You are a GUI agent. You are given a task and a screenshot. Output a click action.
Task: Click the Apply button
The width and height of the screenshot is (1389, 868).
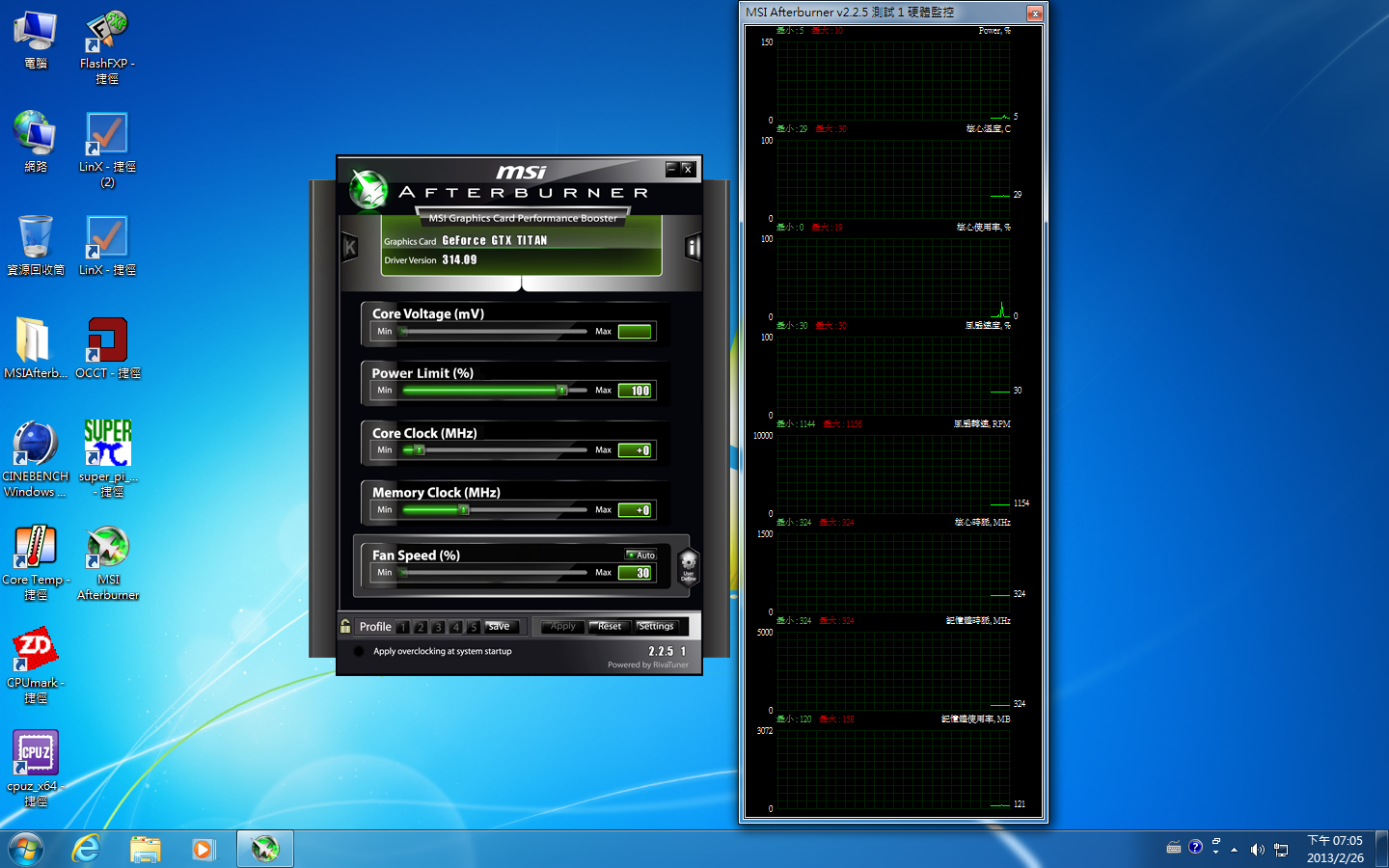coord(562,627)
